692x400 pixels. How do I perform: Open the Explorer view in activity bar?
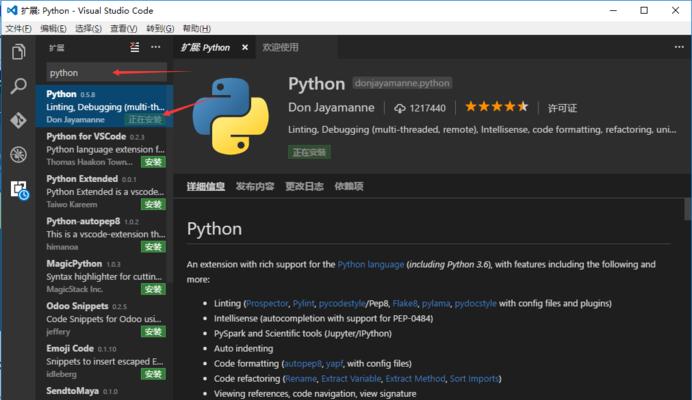point(19,52)
